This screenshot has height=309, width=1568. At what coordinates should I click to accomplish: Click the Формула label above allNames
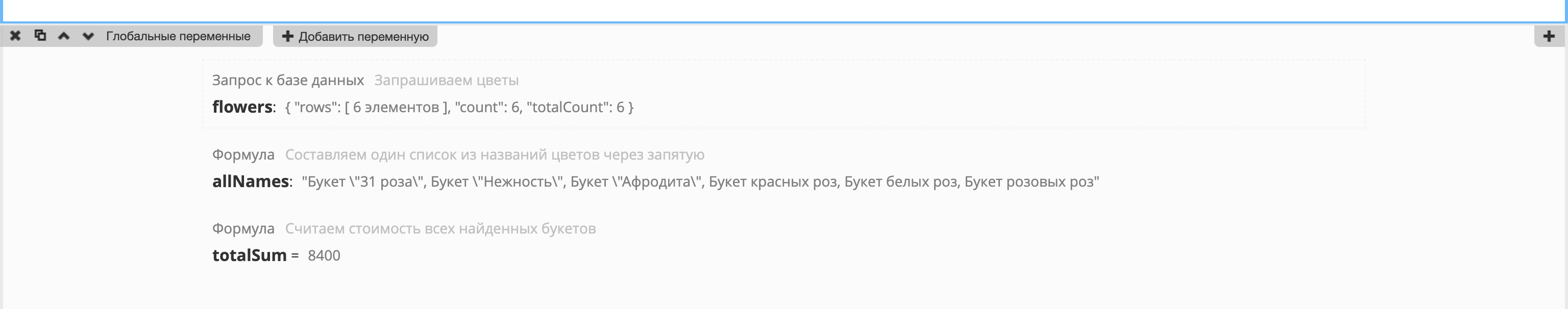(243, 154)
